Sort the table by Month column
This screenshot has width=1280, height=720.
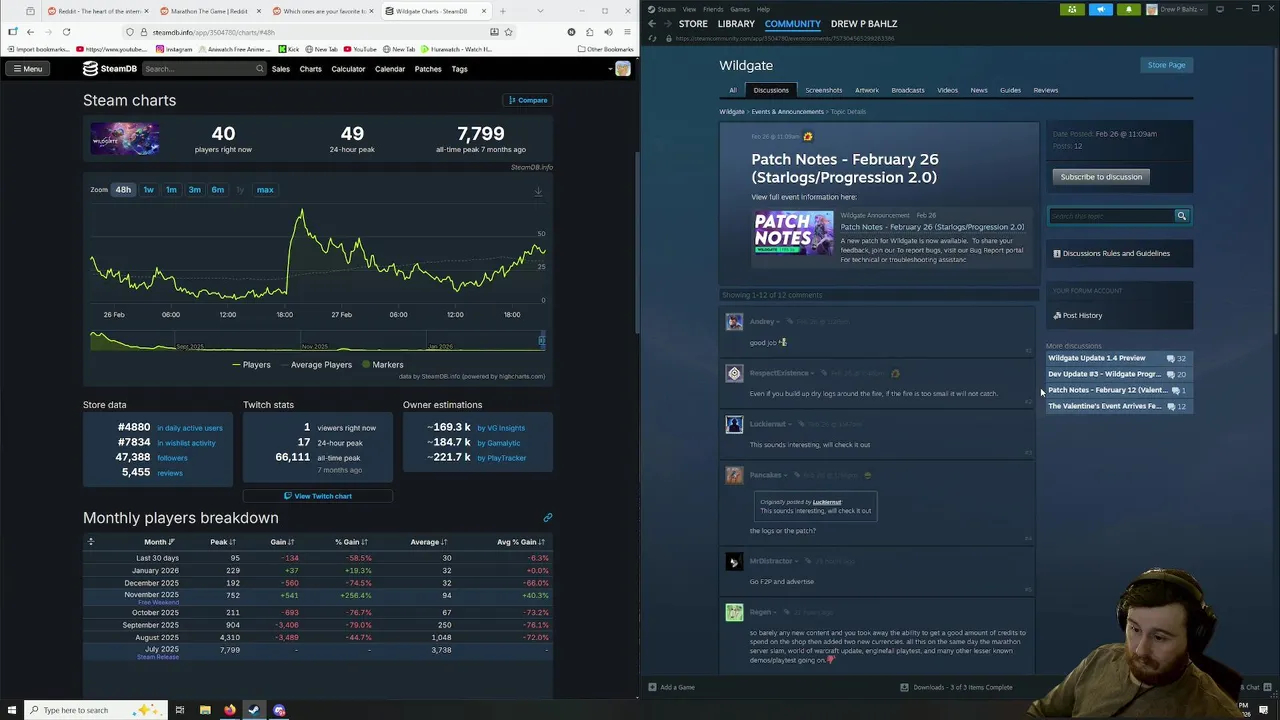tap(160, 542)
